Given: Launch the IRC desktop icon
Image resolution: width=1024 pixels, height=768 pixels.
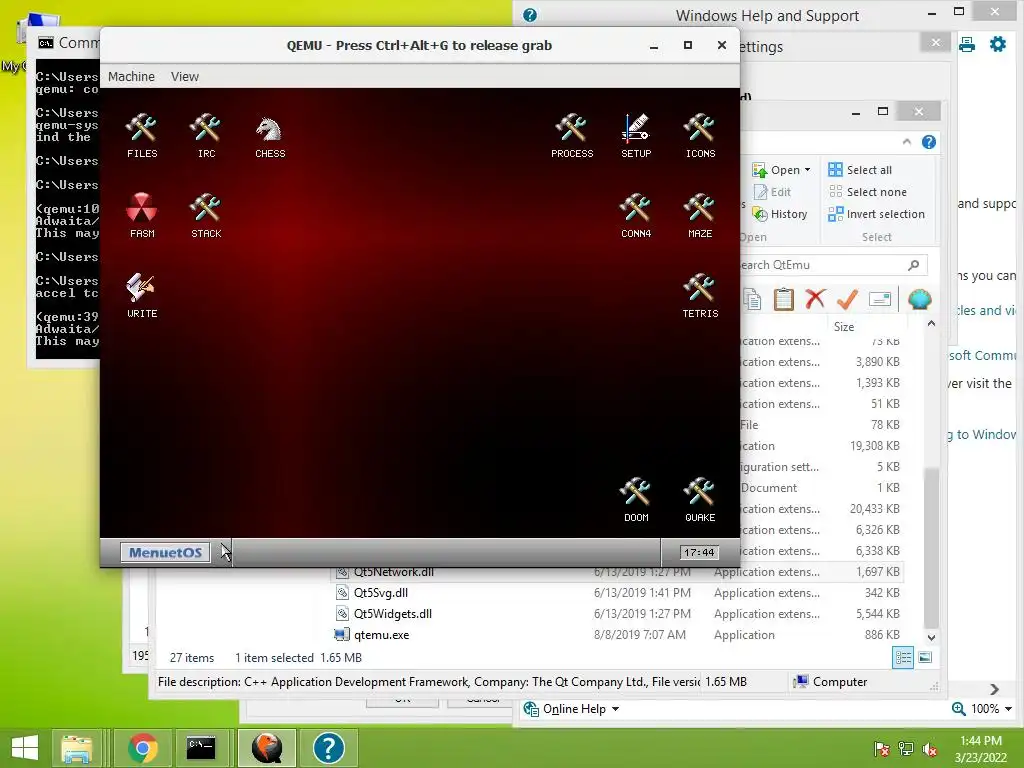Looking at the screenshot, I should (206, 136).
